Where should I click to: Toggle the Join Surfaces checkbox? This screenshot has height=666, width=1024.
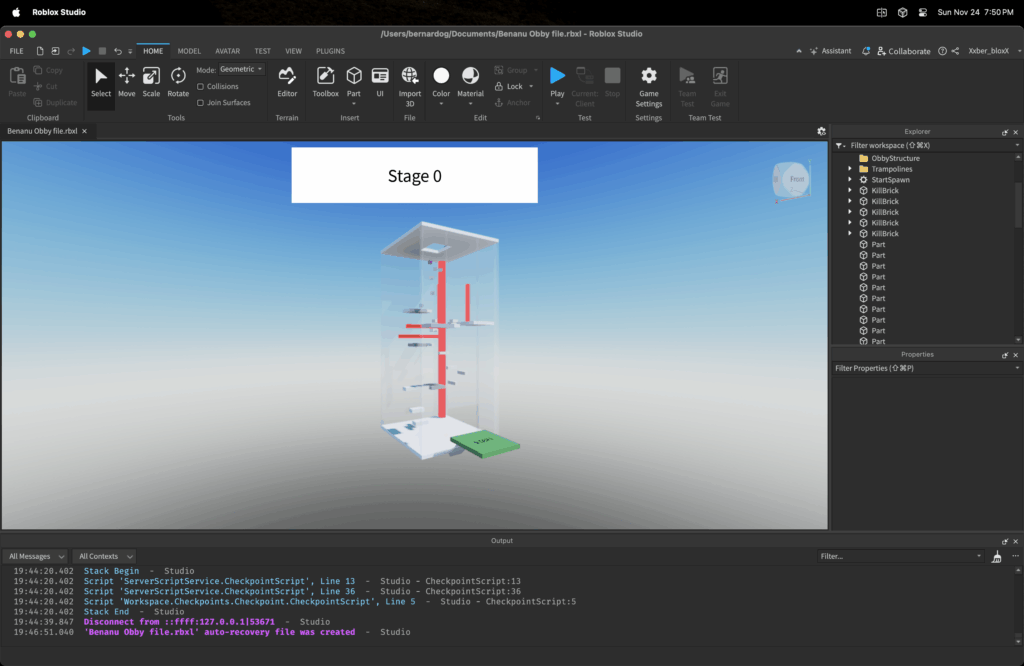click(x=201, y=103)
